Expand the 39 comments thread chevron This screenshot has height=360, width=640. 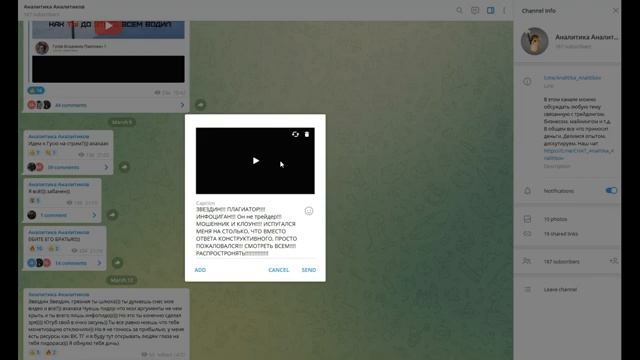pyautogui.click(x=106, y=167)
